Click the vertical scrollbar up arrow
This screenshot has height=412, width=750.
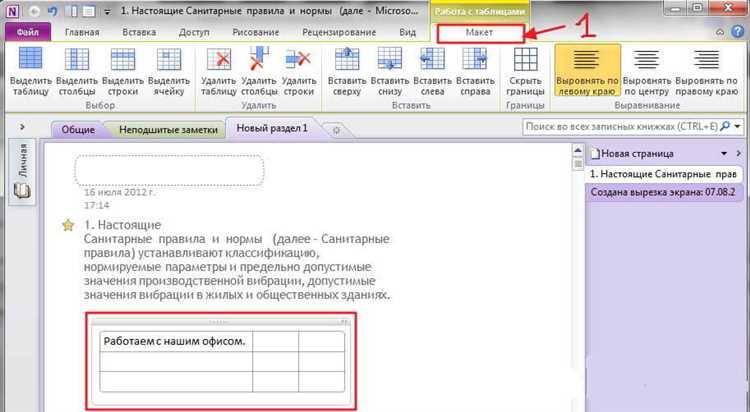[577, 151]
